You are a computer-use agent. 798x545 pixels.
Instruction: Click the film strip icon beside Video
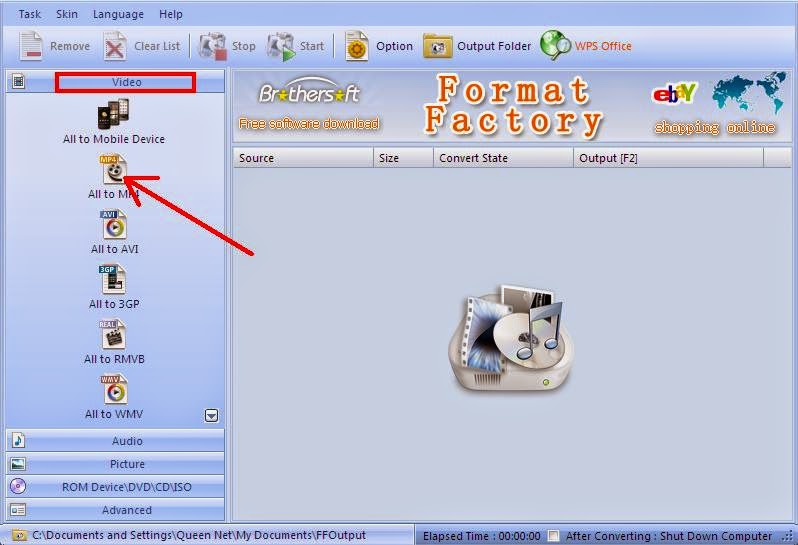[x=18, y=81]
